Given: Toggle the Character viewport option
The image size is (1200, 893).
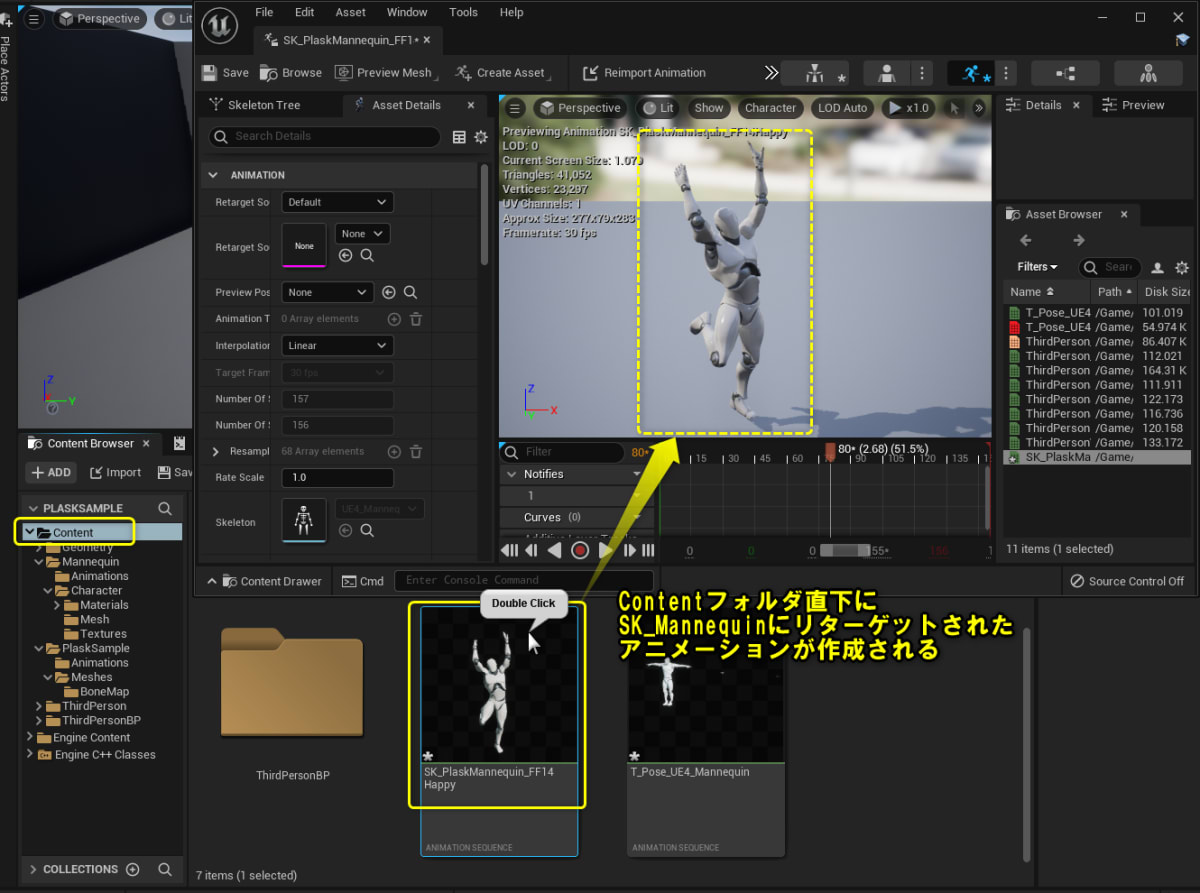Looking at the screenshot, I should click(770, 108).
